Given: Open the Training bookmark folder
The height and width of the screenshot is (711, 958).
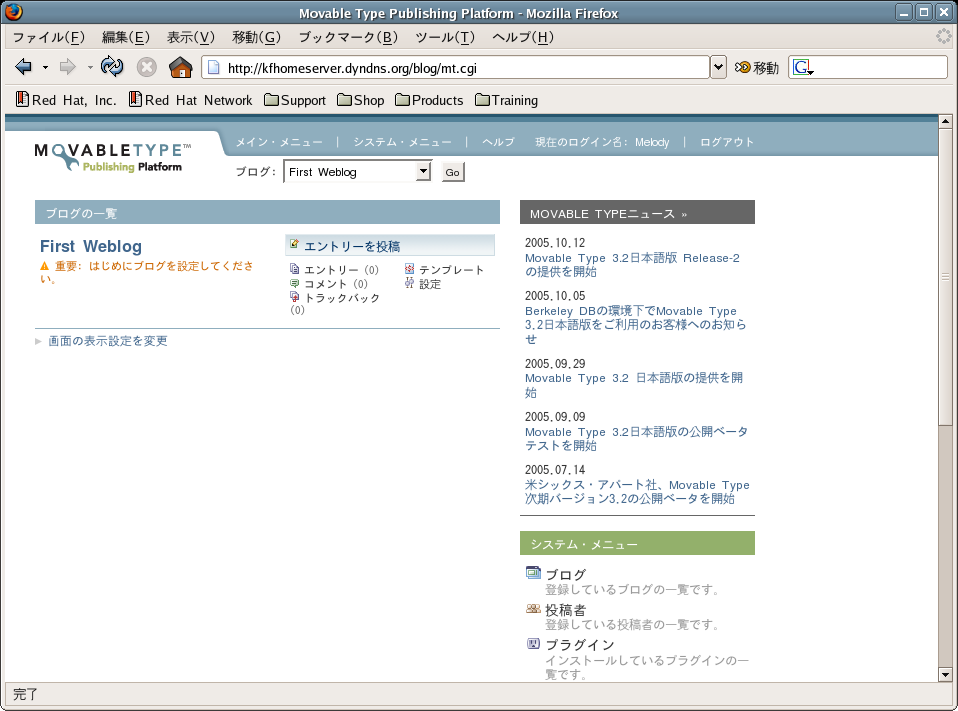Looking at the screenshot, I should click(x=506, y=100).
